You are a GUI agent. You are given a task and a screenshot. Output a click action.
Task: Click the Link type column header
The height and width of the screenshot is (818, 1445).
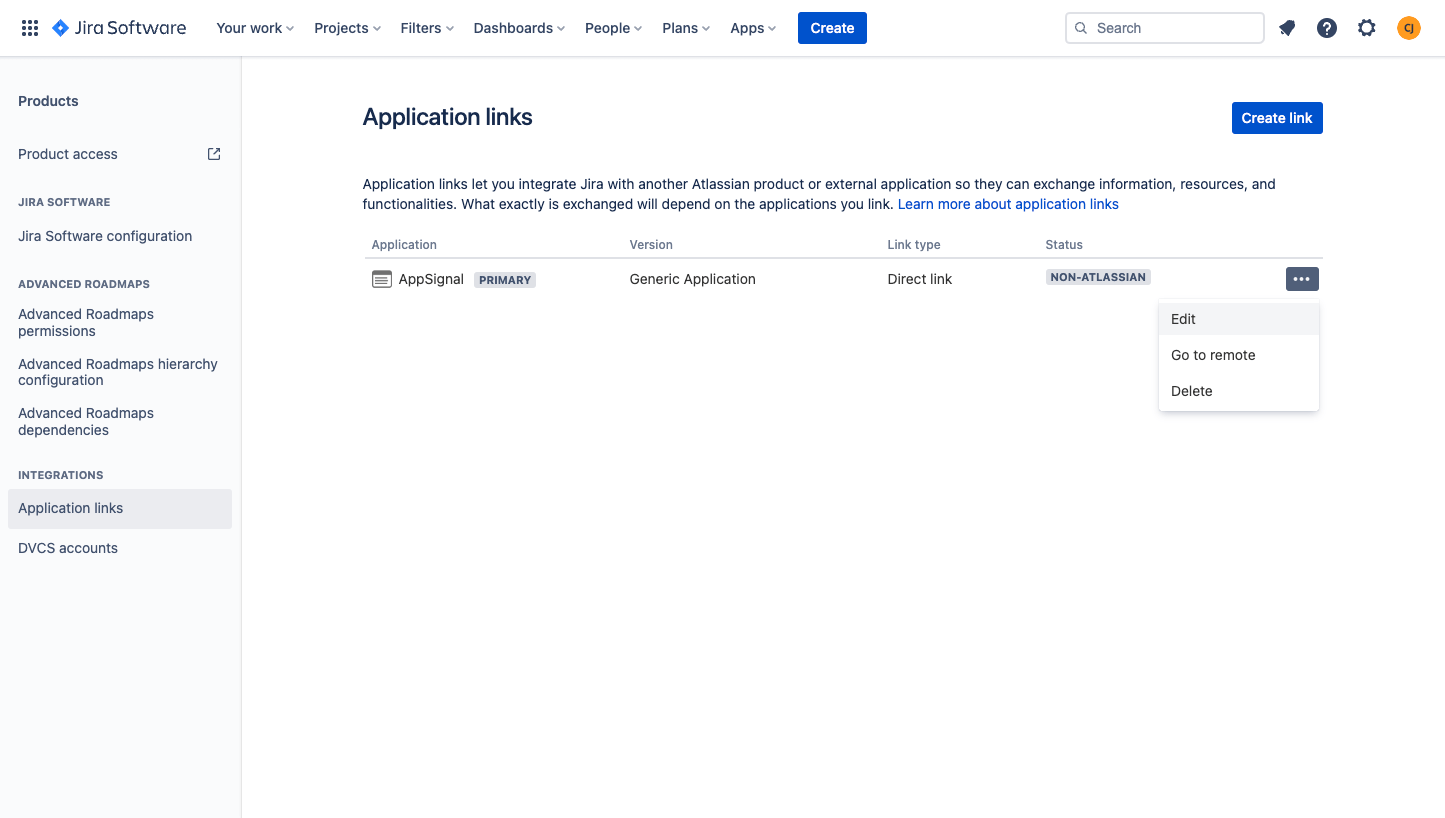tap(914, 244)
